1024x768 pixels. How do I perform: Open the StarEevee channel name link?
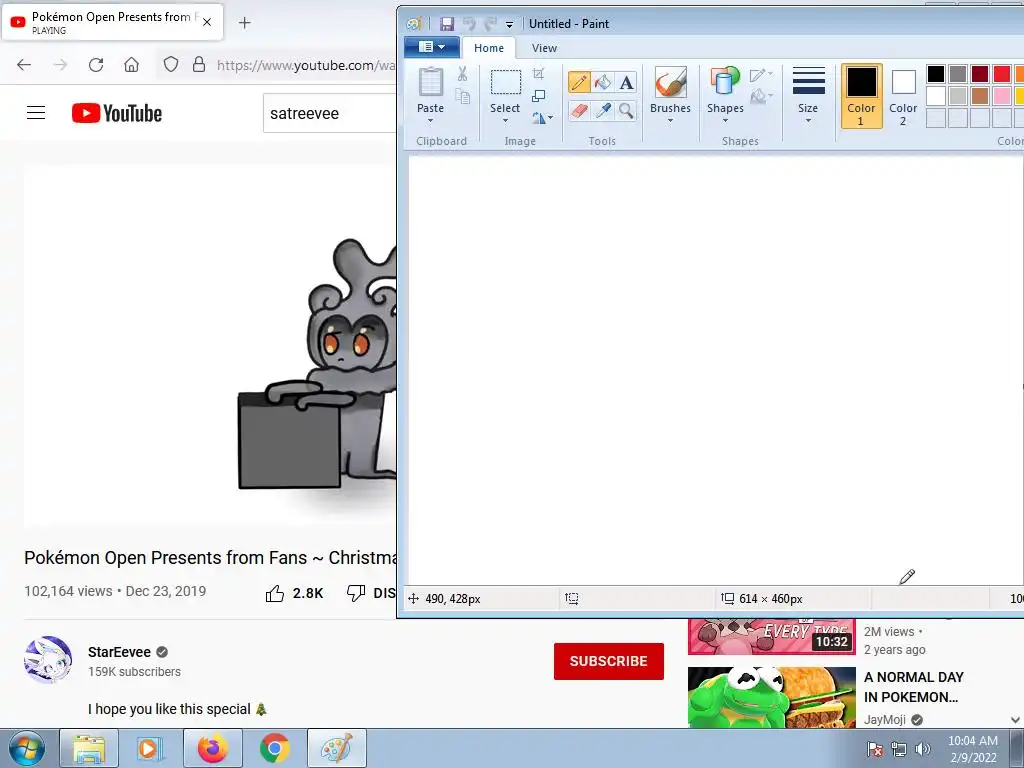120,652
